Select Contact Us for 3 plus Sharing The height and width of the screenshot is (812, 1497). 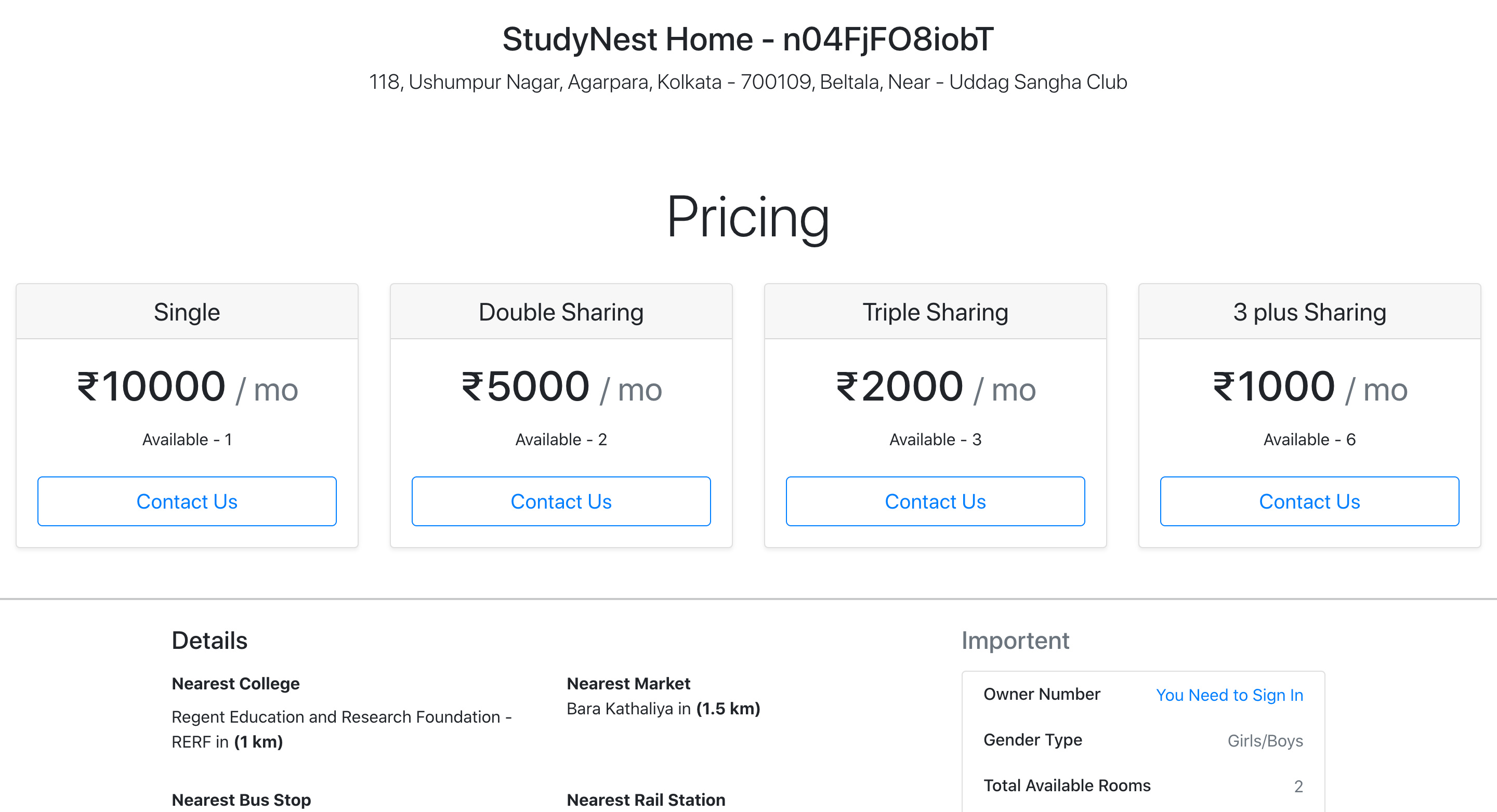[x=1309, y=501]
